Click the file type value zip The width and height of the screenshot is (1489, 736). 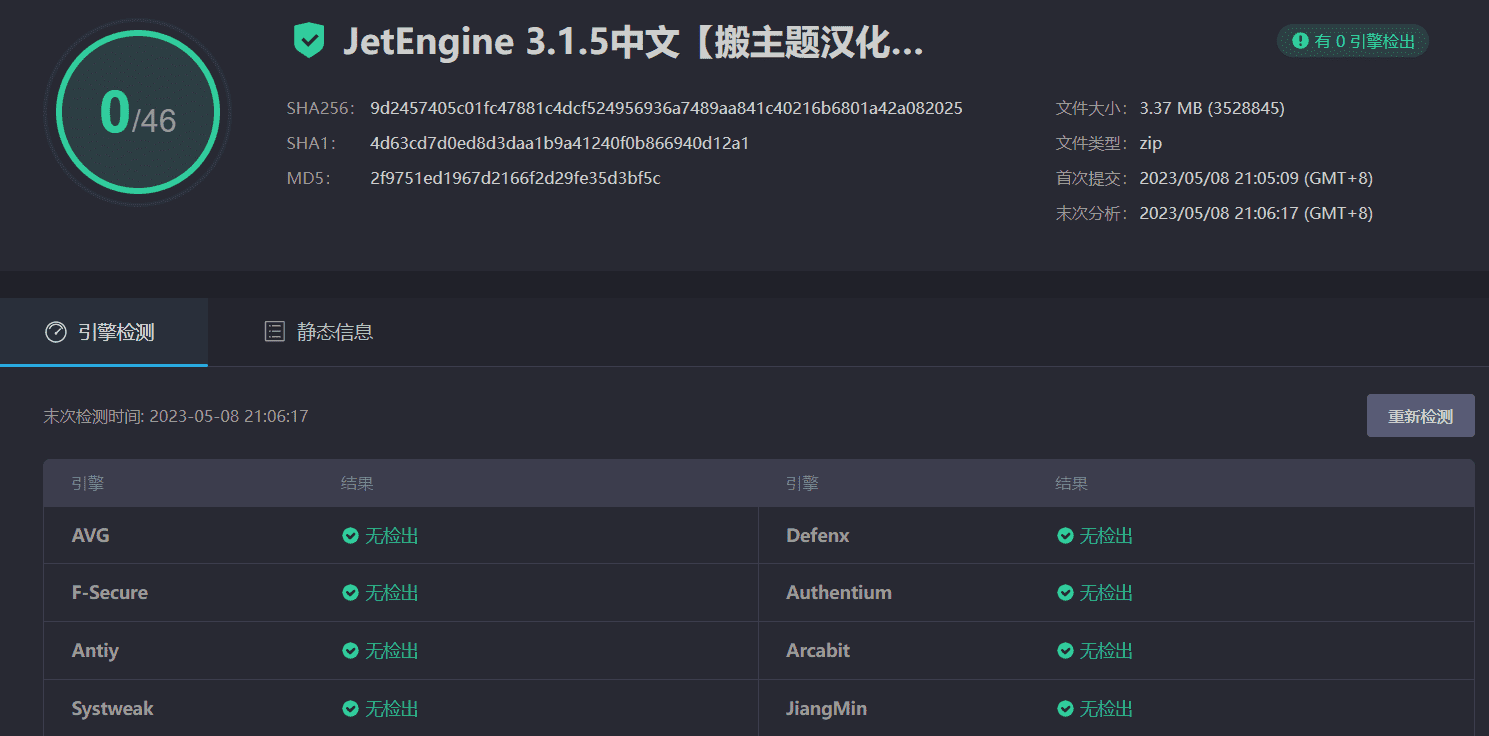tap(1150, 143)
